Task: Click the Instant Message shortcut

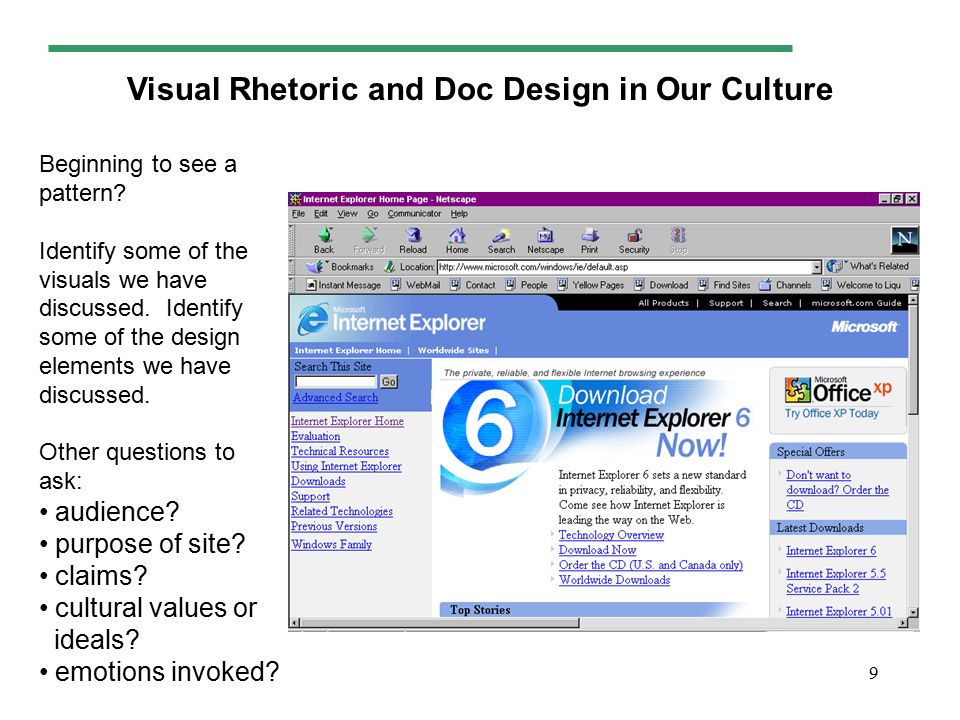Action: pyautogui.click(x=343, y=285)
